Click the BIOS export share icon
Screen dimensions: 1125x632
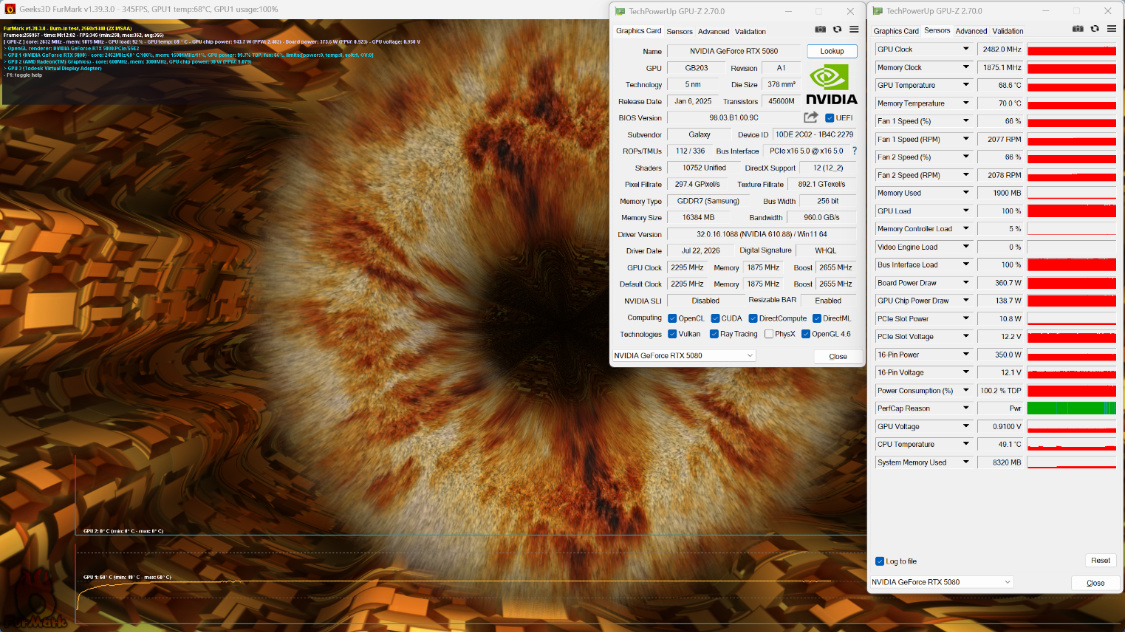click(811, 118)
